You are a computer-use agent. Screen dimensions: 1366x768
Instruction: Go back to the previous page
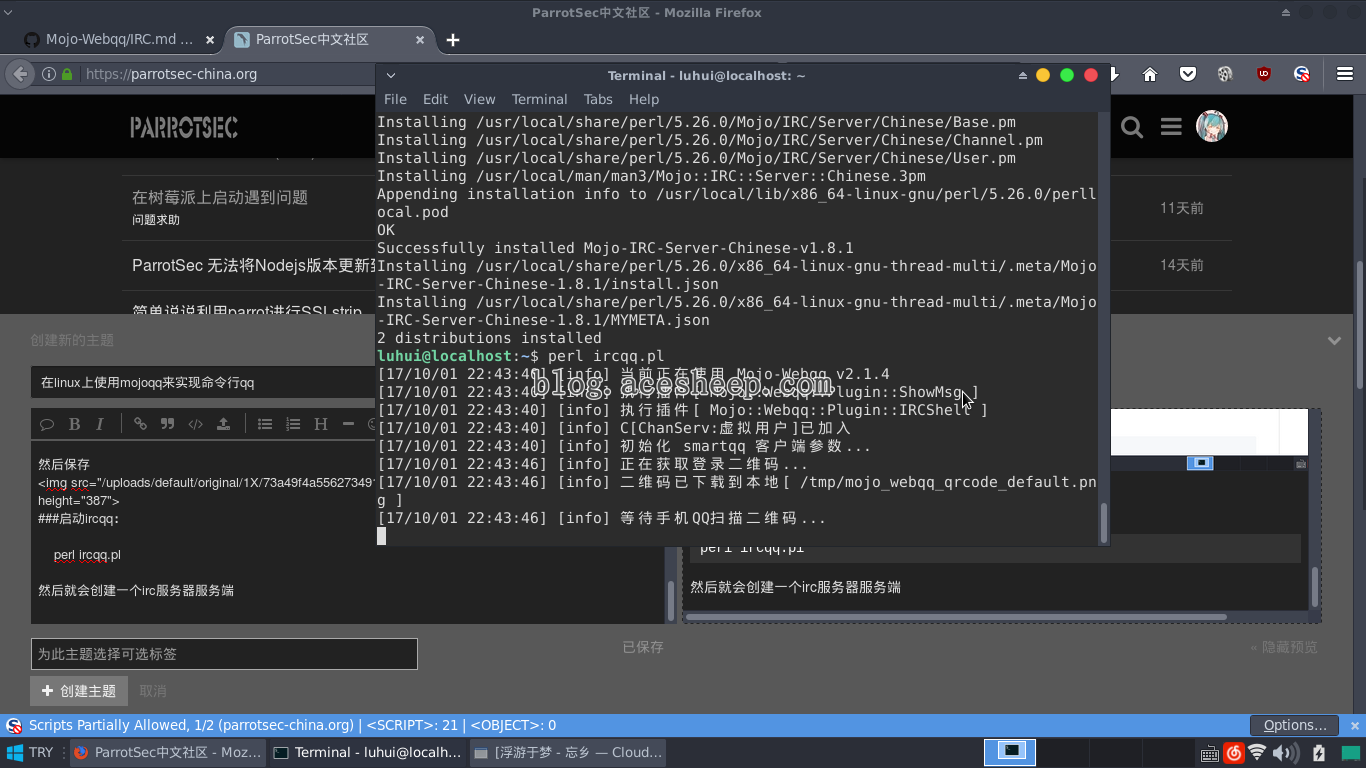click(x=19, y=74)
